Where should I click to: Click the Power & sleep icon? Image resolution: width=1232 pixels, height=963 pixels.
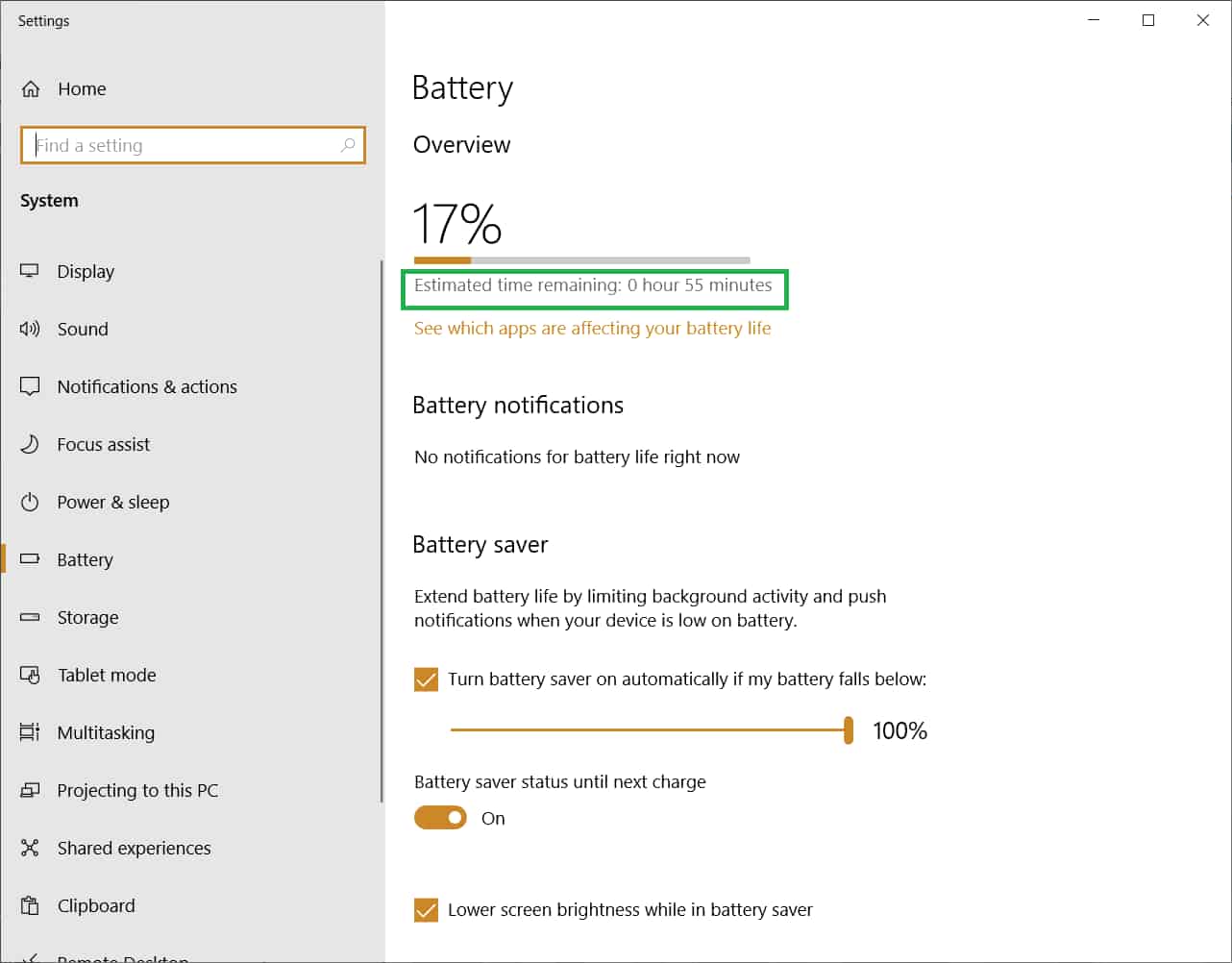pyautogui.click(x=30, y=502)
